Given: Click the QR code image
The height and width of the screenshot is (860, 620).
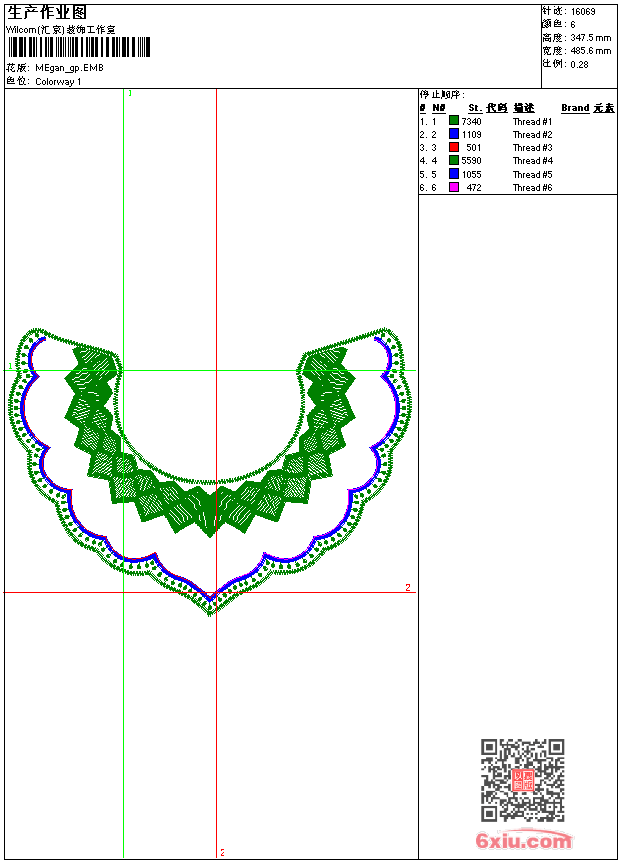Looking at the screenshot, I should (x=522, y=780).
